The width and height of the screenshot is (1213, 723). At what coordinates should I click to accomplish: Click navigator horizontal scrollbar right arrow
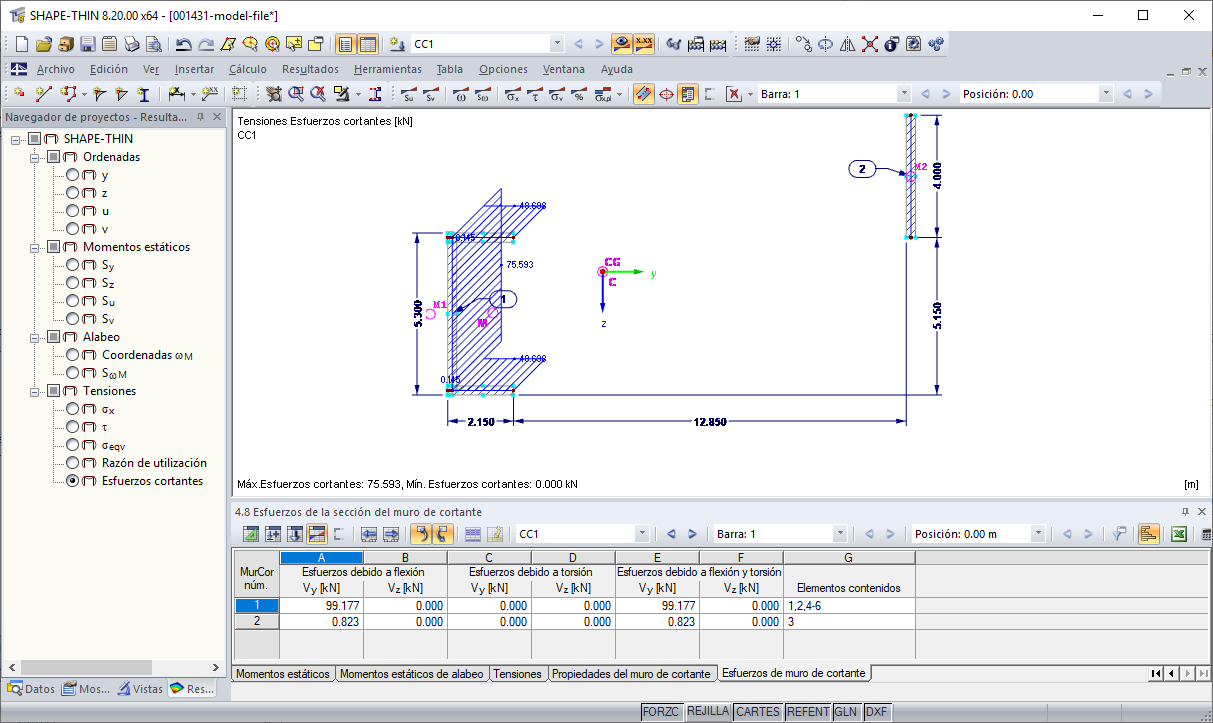(217, 667)
